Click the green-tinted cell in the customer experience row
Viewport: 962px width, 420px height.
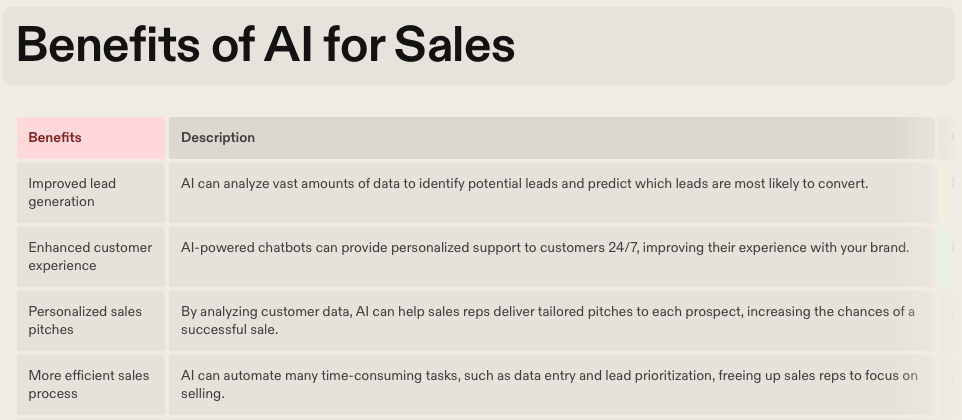click(x=949, y=257)
